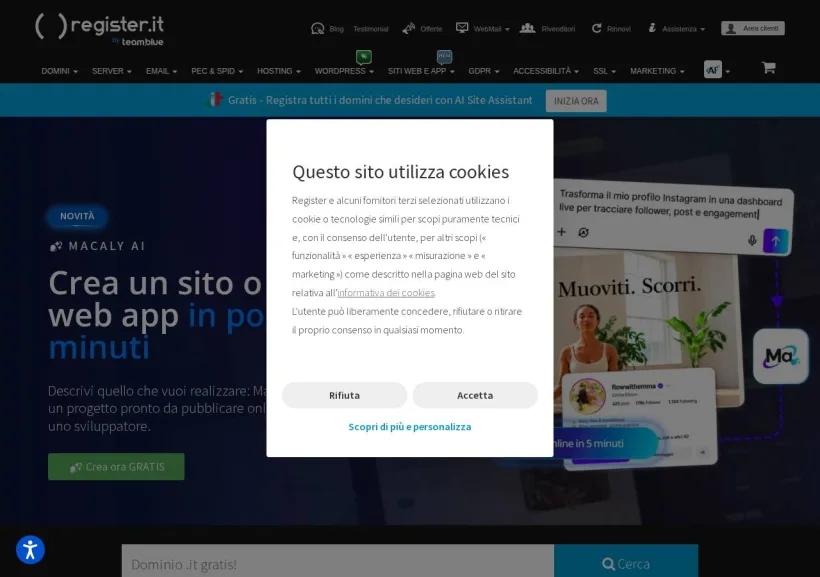The image size is (820, 577).
Task: Click the badge above SITI WEB E APP
Action: coord(444,56)
